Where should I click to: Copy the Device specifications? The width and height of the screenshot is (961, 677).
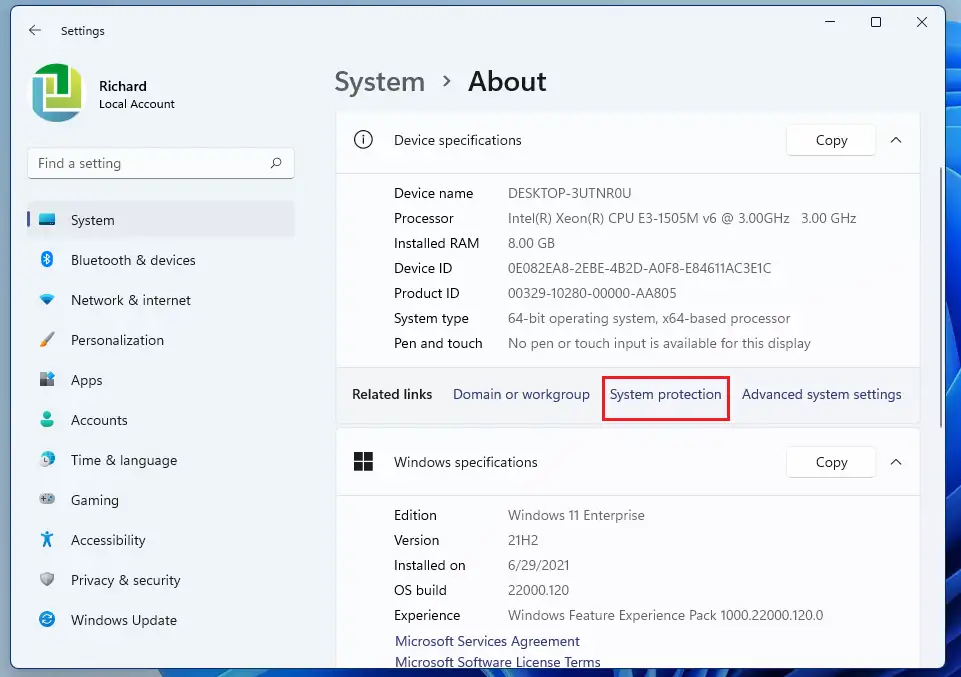pos(831,140)
